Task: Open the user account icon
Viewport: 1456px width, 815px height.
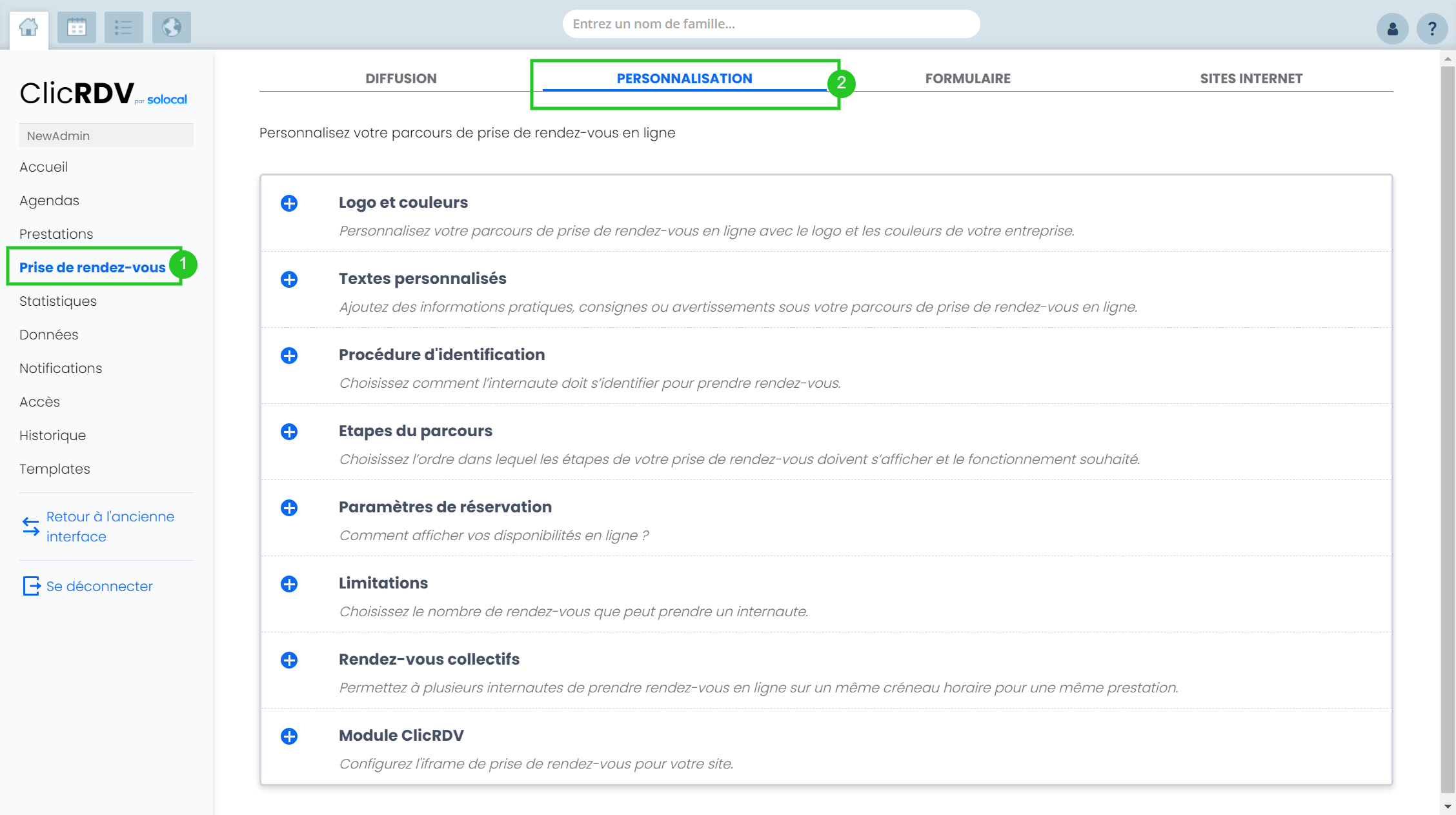Action: click(x=1393, y=29)
